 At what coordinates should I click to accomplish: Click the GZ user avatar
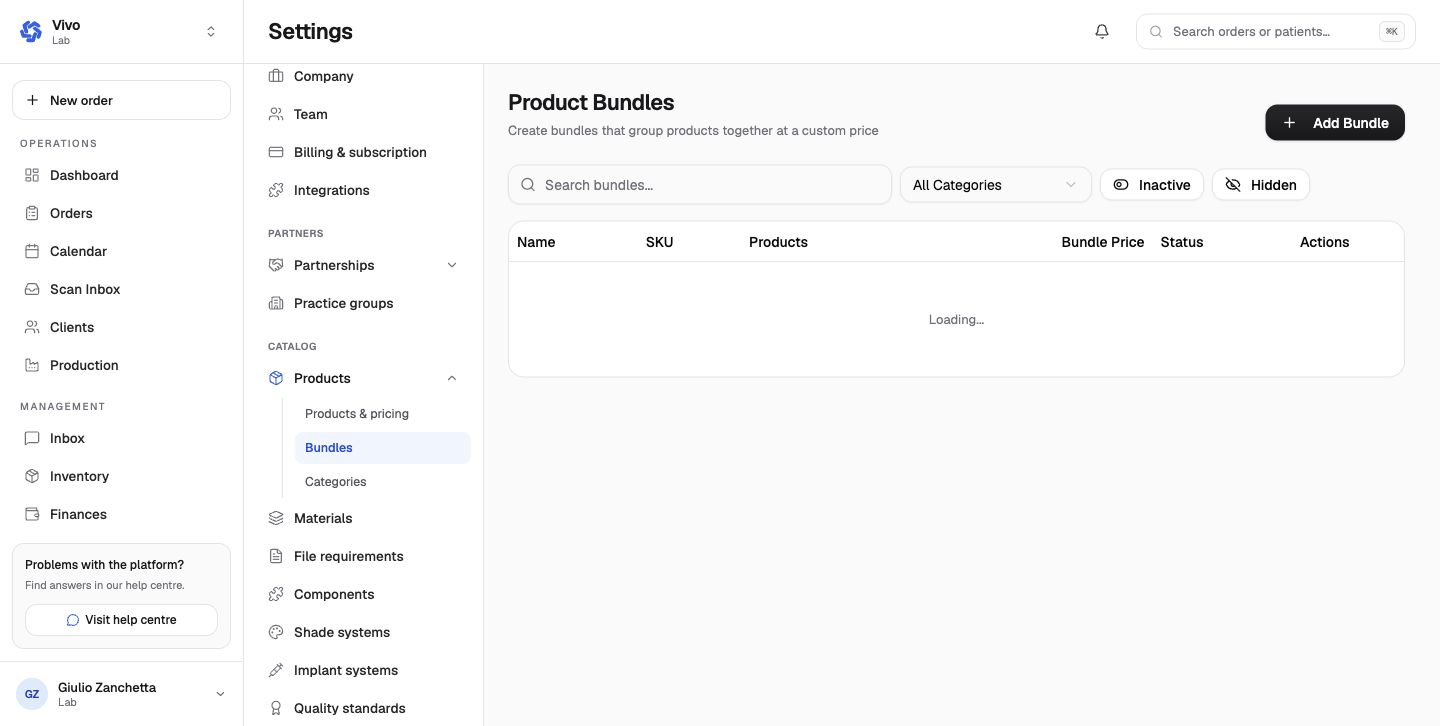[x=32, y=694]
